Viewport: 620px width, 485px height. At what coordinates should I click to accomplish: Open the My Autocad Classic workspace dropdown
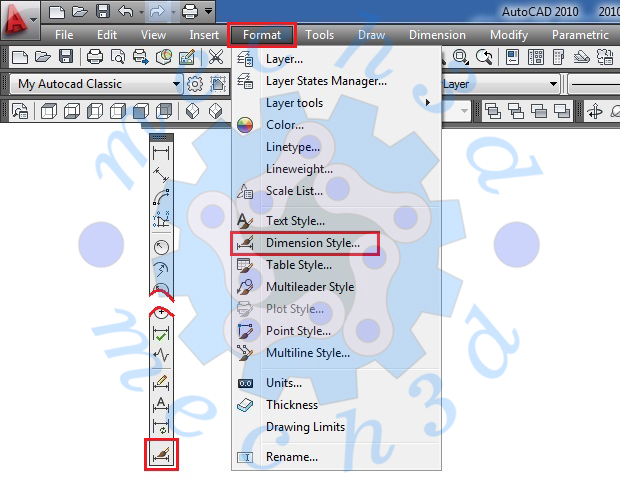click(176, 84)
